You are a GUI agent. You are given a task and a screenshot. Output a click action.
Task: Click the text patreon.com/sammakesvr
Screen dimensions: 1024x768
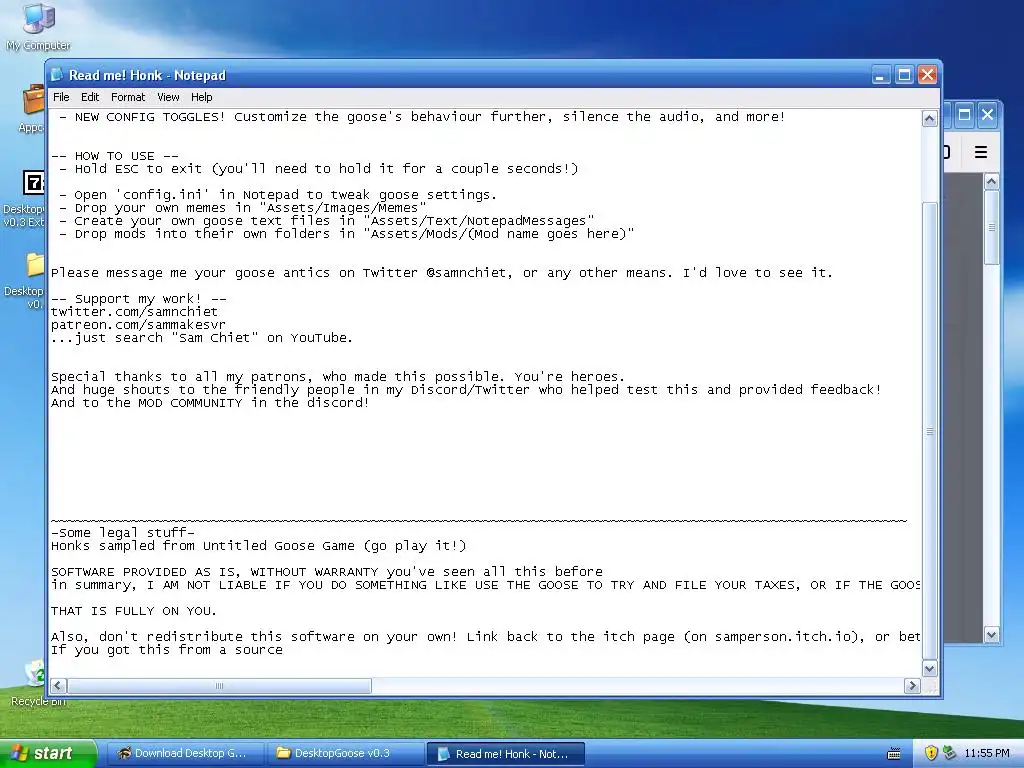tap(138, 325)
